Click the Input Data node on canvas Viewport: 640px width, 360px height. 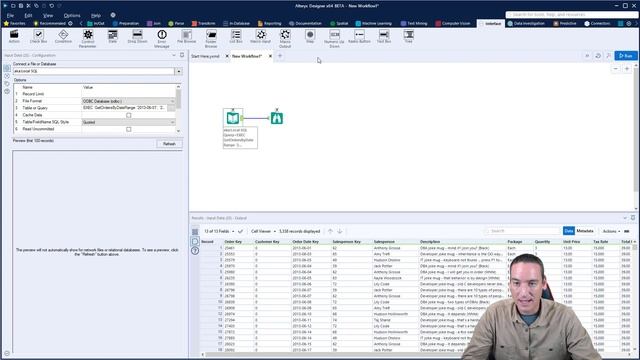233,118
